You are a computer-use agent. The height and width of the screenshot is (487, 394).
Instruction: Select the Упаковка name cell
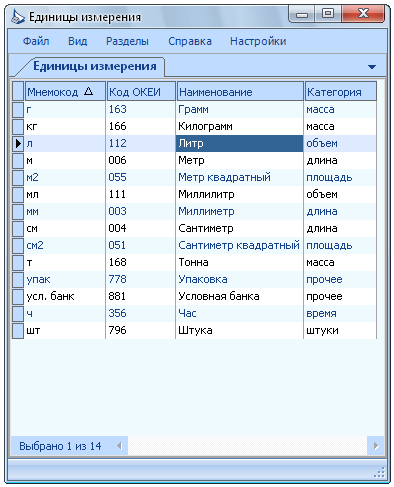coord(240,280)
